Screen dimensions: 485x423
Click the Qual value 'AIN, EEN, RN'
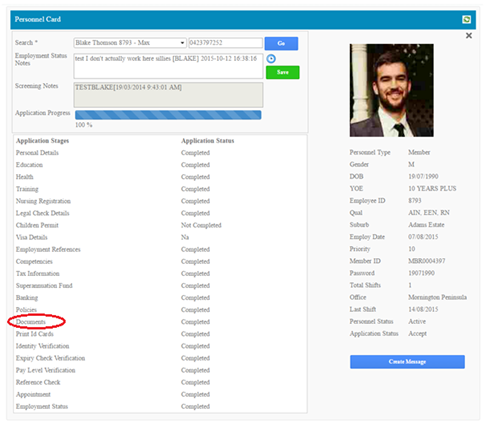[x=429, y=213]
